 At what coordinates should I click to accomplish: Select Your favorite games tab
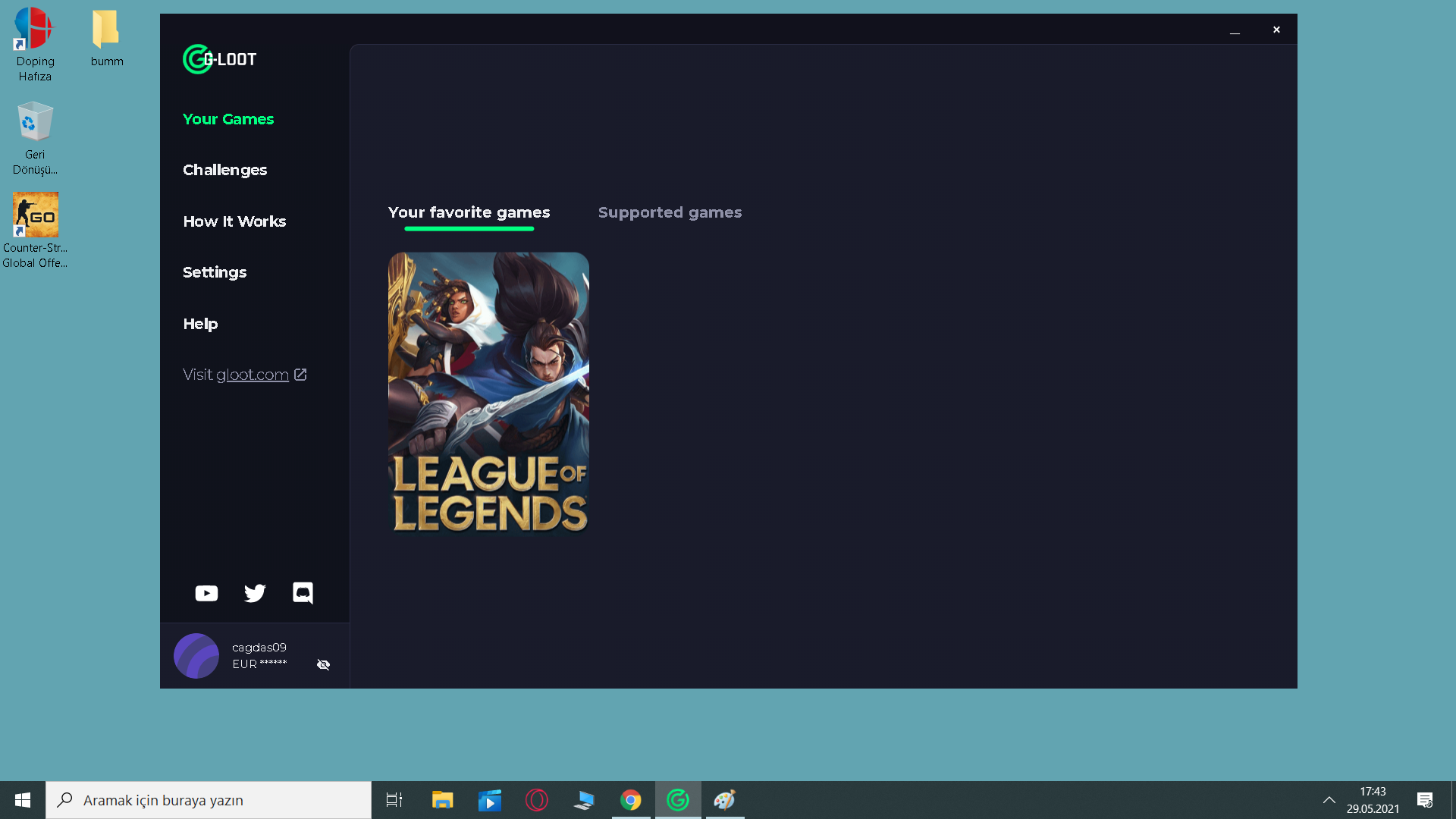(469, 212)
